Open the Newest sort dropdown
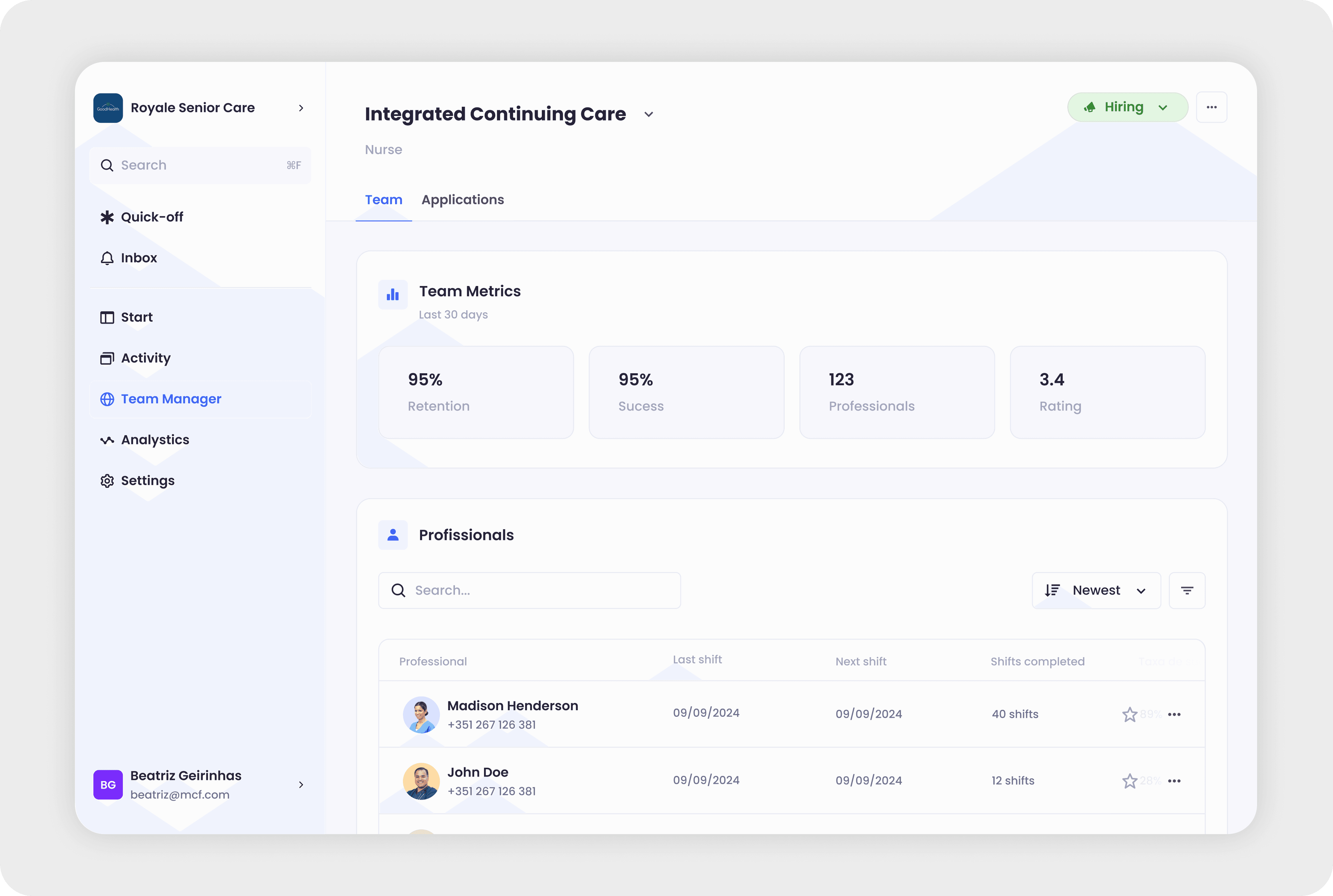This screenshot has height=896, width=1333. coord(1096,590)
